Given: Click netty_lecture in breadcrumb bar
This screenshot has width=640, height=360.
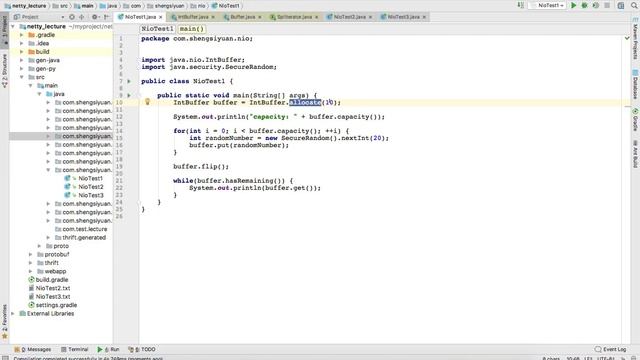Looking at the screenshot, I should (25, 6).
